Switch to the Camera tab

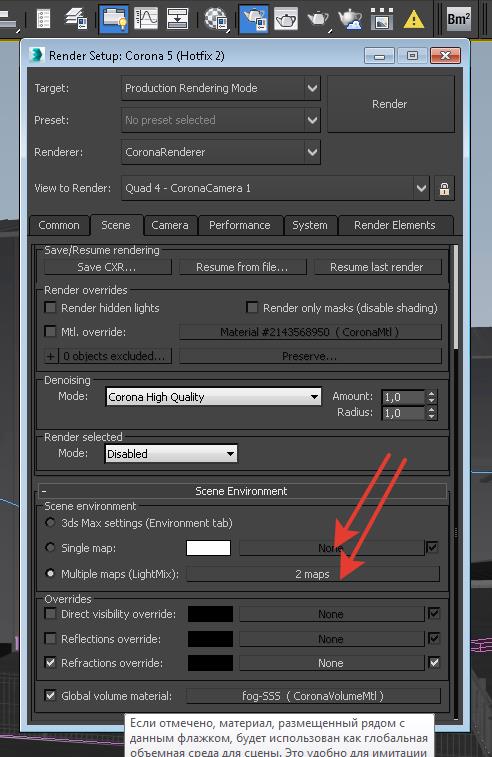coord(170,225)
